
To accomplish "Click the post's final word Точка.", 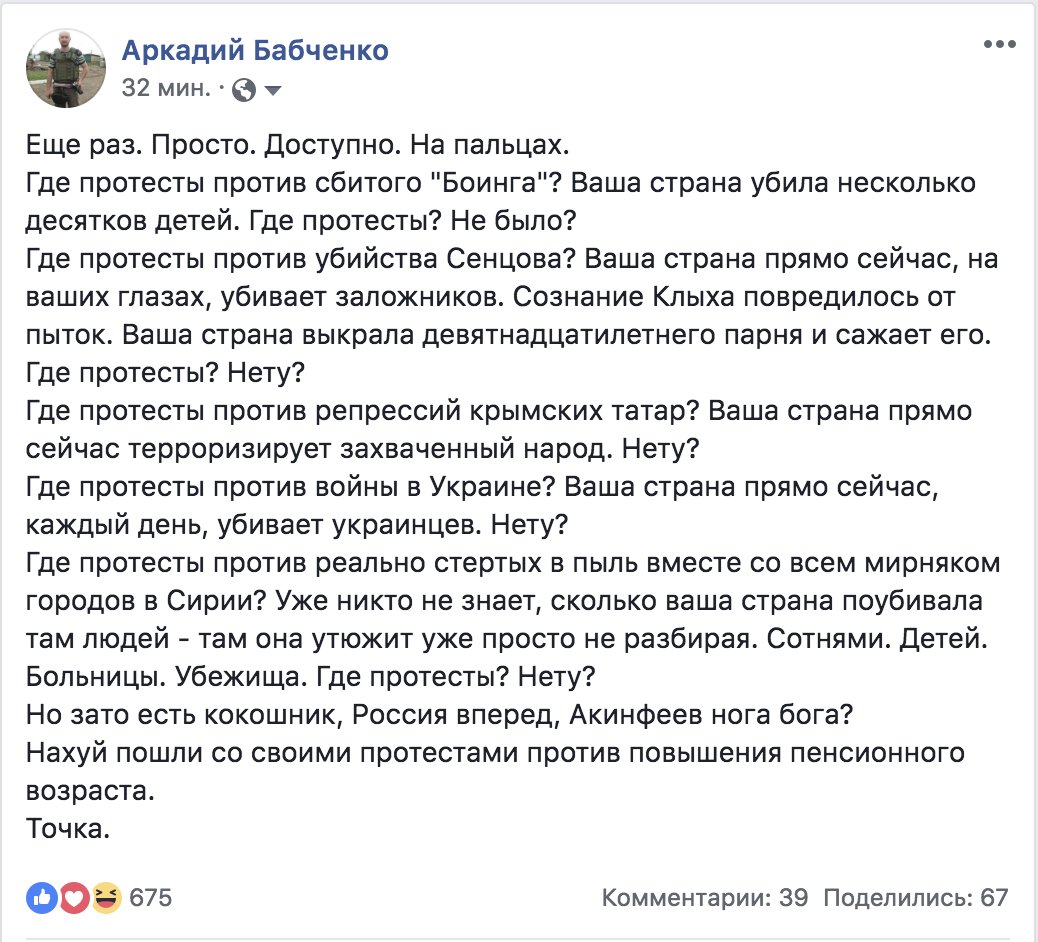I will click(68, 828).
